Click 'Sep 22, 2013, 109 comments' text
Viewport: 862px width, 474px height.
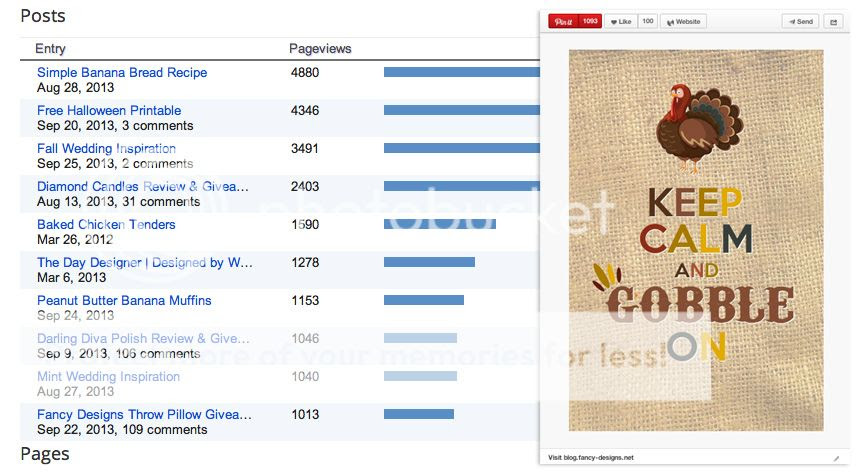(x=122, y=429)
